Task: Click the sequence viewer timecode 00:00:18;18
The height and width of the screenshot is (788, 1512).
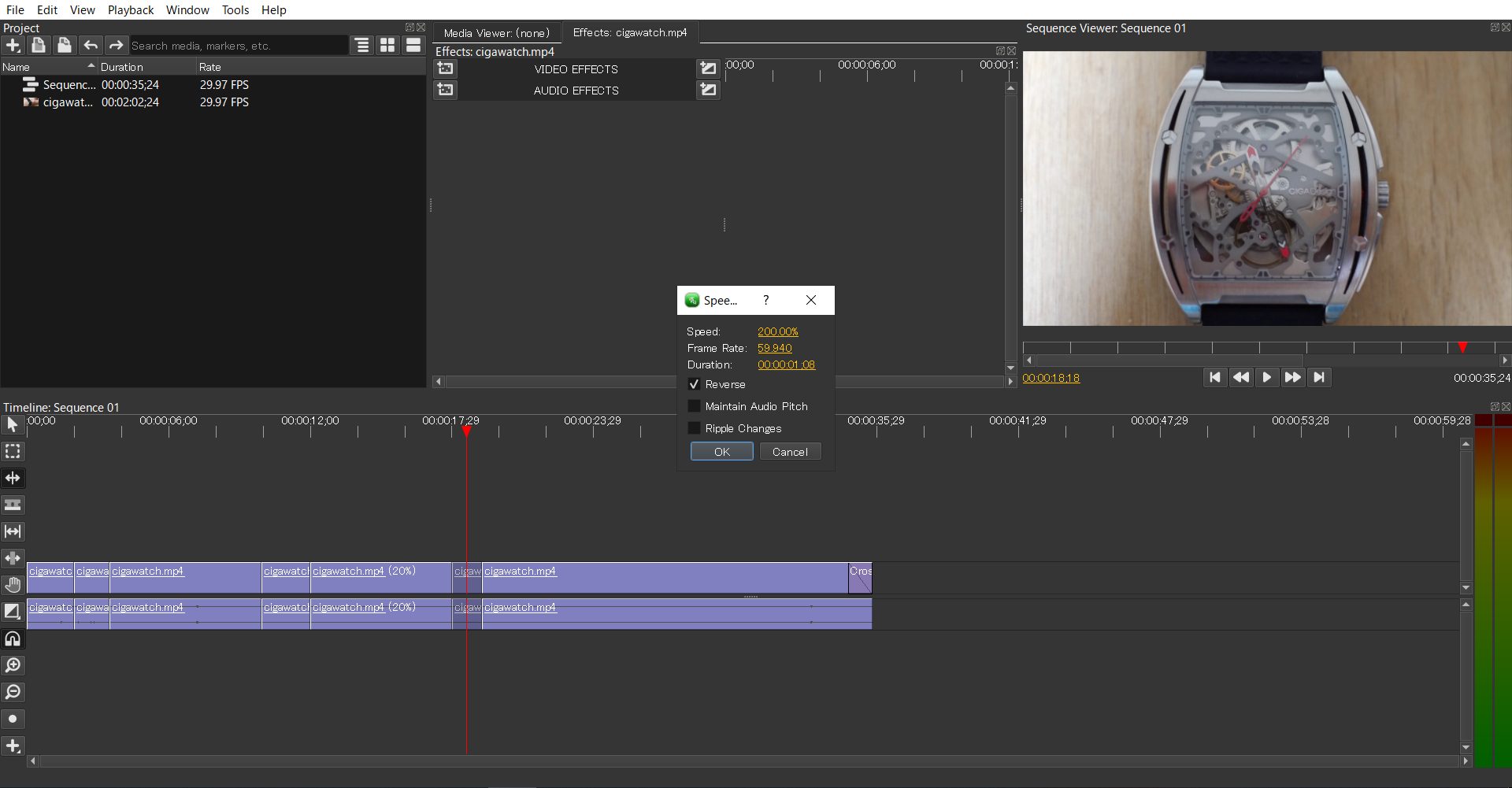Action: [x=1051, y=378]
